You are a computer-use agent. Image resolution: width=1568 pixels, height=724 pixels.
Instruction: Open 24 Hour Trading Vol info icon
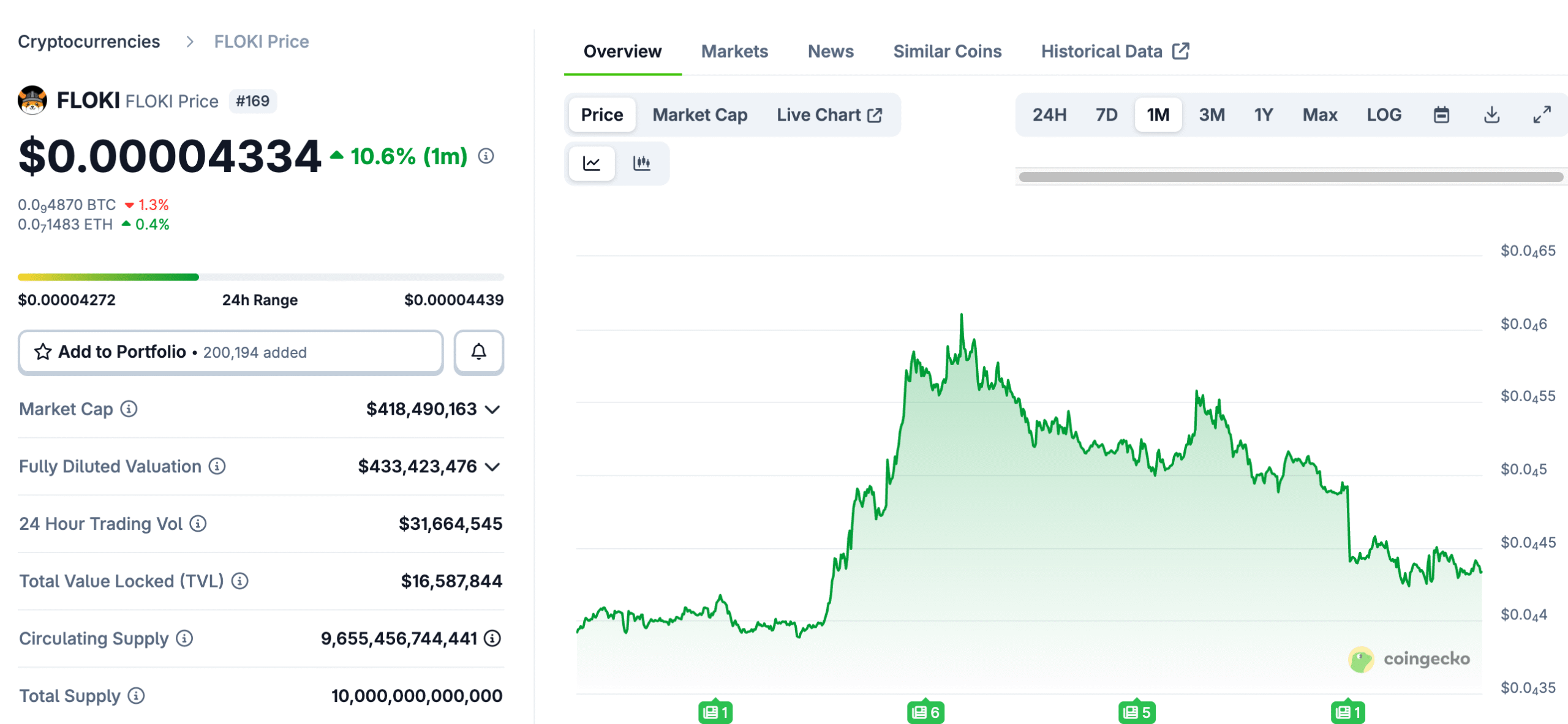(x=198, y=524)
